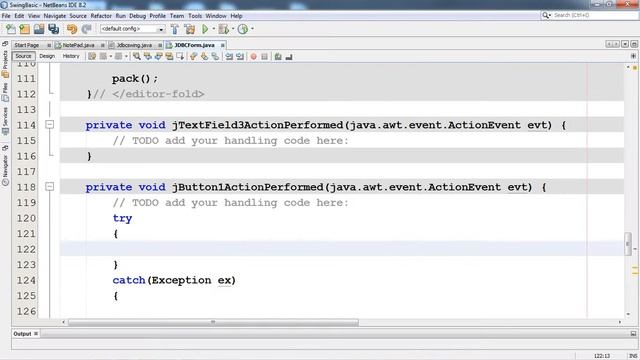
Task: Click the grey Redo arrow icon
Action: tap(86, 29)
